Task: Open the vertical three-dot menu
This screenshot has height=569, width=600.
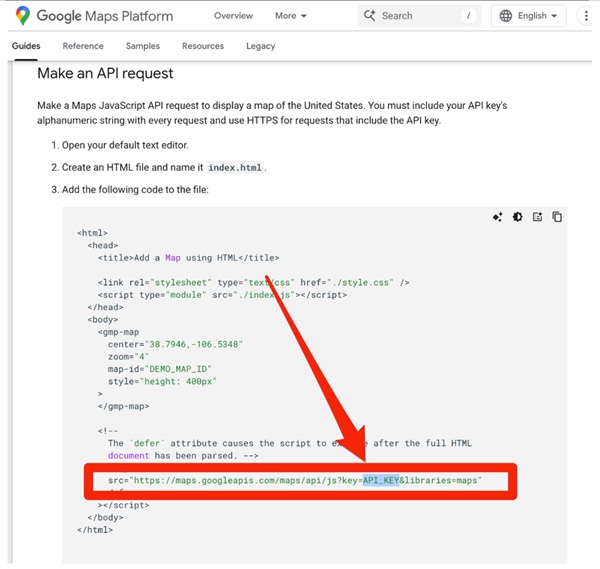Action: 586,16
